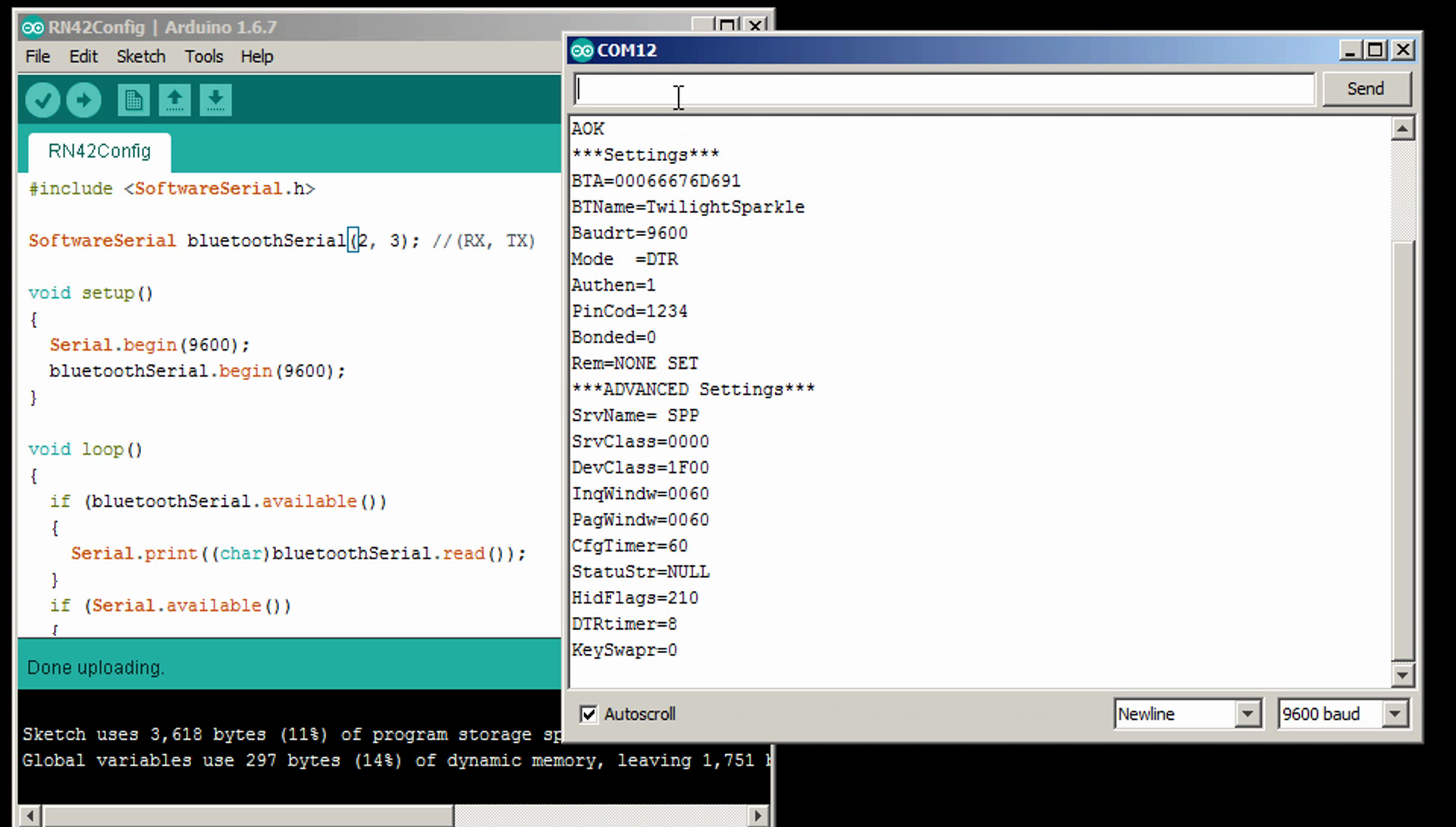The height and width of the screenshot is (827, 1456).
Task: Open the Sketch menu
Action: [x=140, y=57]
